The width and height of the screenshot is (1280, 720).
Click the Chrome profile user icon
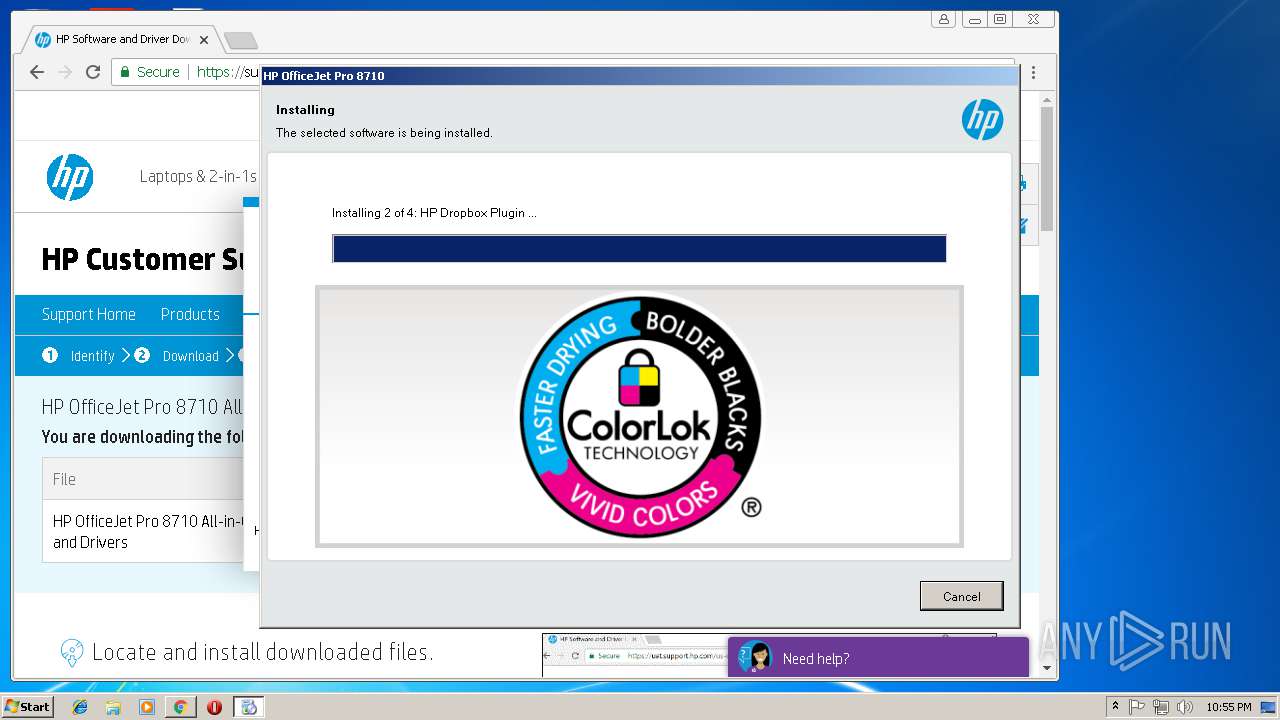[943, 19]
